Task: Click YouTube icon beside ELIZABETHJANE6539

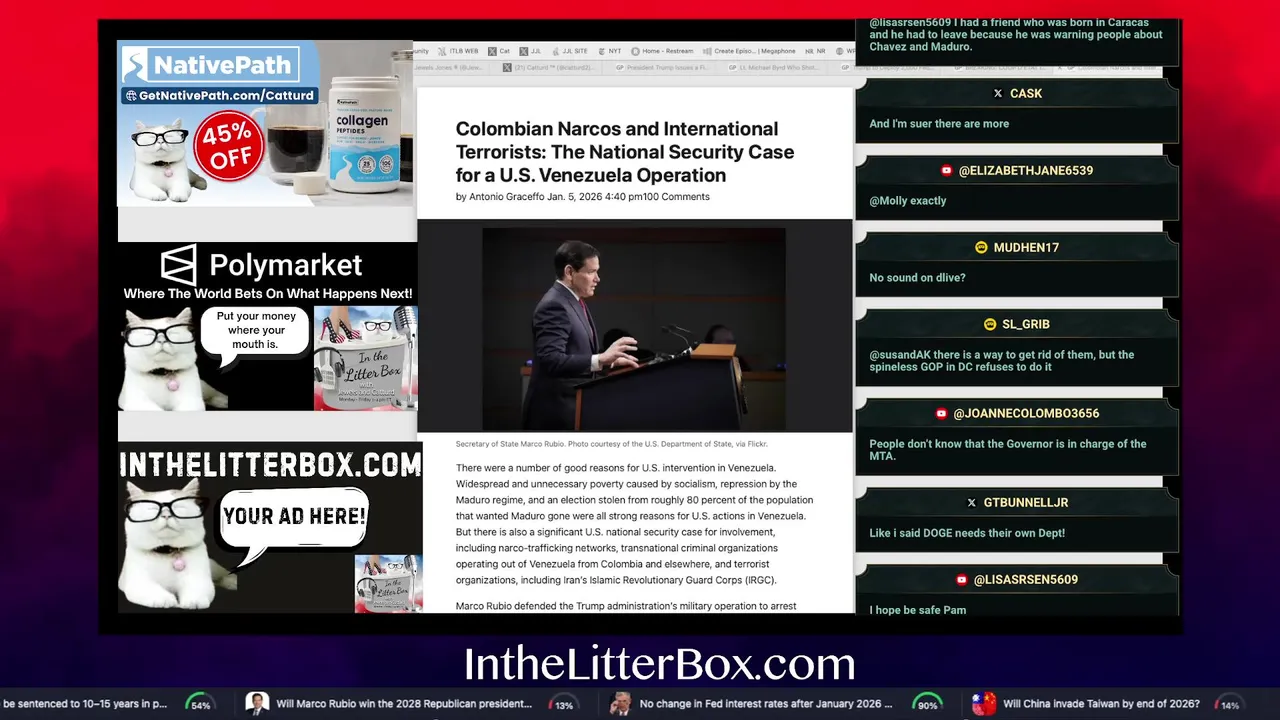Action: [x=946, y=171]
